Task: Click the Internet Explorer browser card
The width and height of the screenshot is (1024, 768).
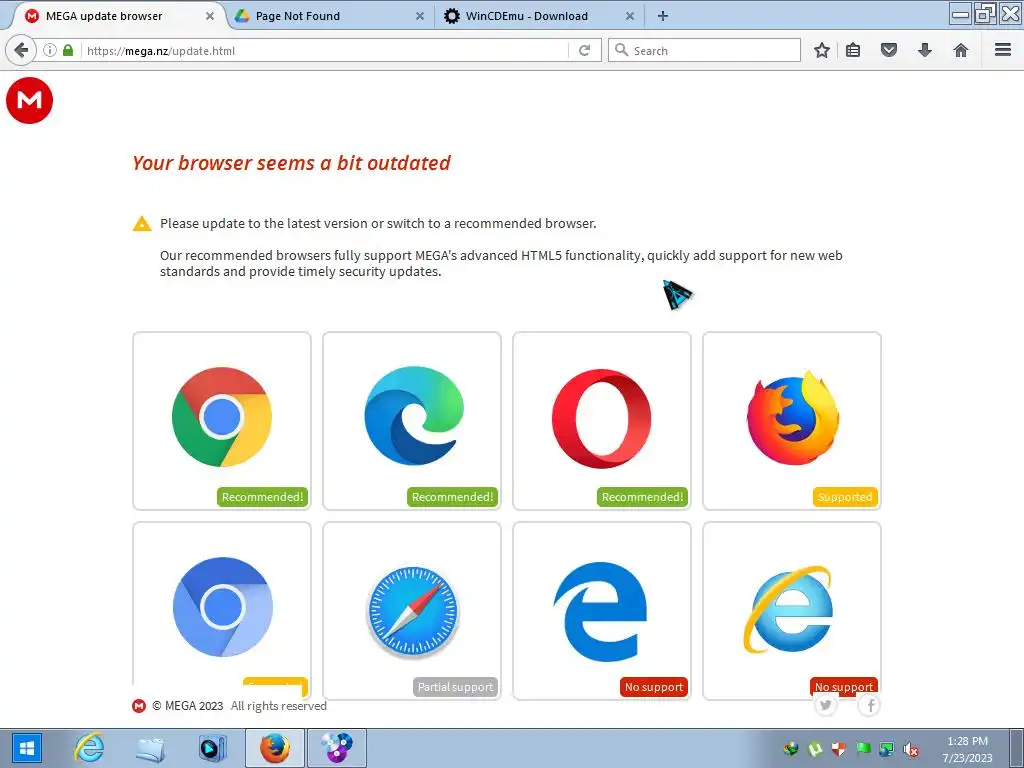Action: coord(792,611)
